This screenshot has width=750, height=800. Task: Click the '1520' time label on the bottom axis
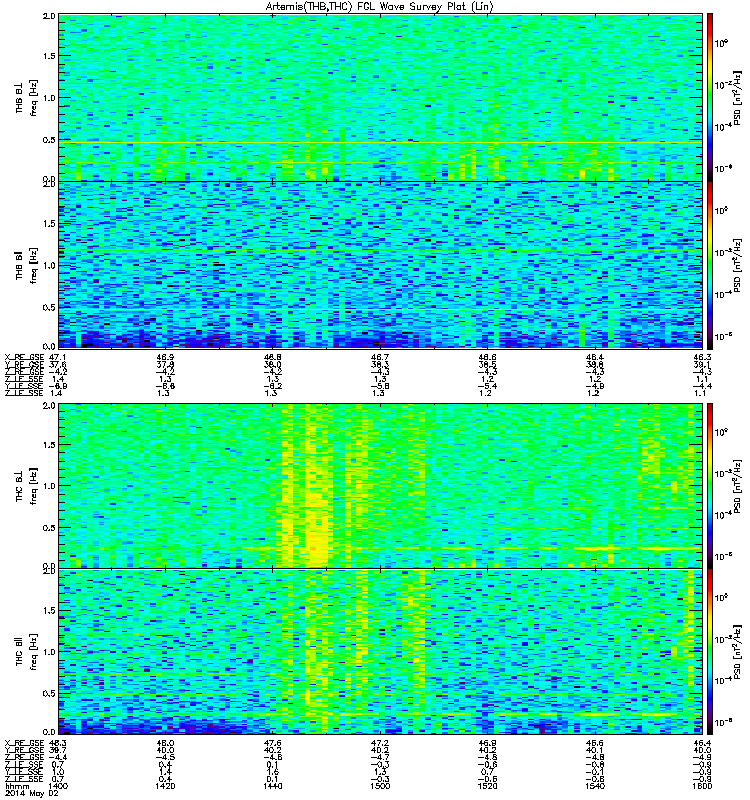click(487, 786)
